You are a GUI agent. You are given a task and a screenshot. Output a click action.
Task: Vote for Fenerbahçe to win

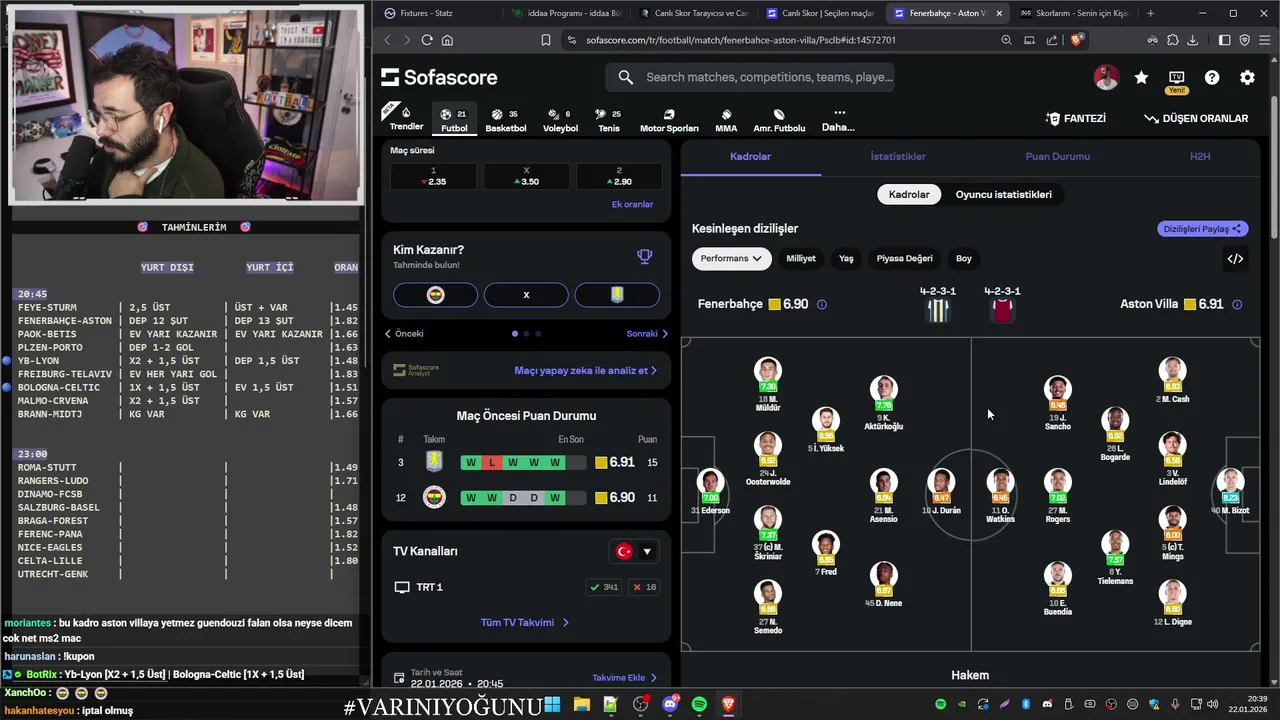[436, 295]
